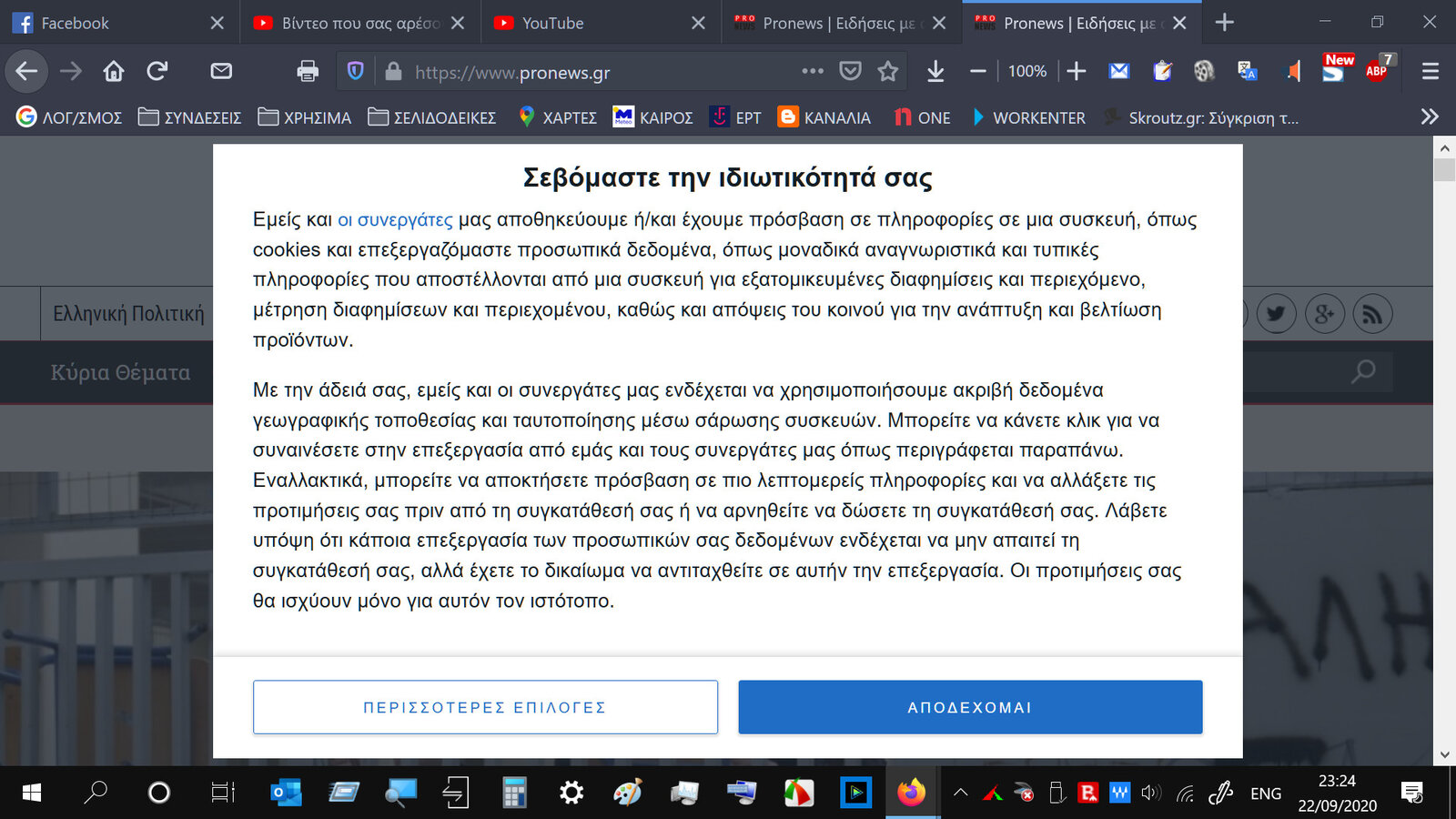The height and width of the screenshot is (819, 1456).
Task: Open tracking protection shield icon
Action: [356, 71]
